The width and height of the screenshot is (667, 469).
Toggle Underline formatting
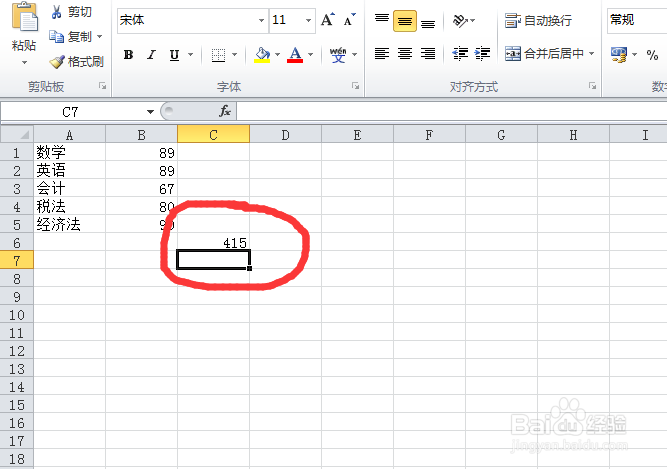tap(174, 55)
